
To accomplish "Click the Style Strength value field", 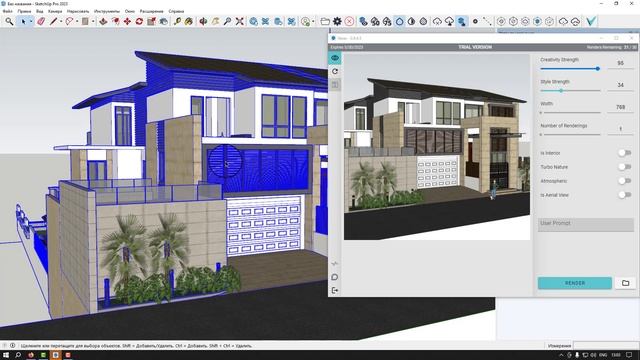I will click(x=620, y=85).
